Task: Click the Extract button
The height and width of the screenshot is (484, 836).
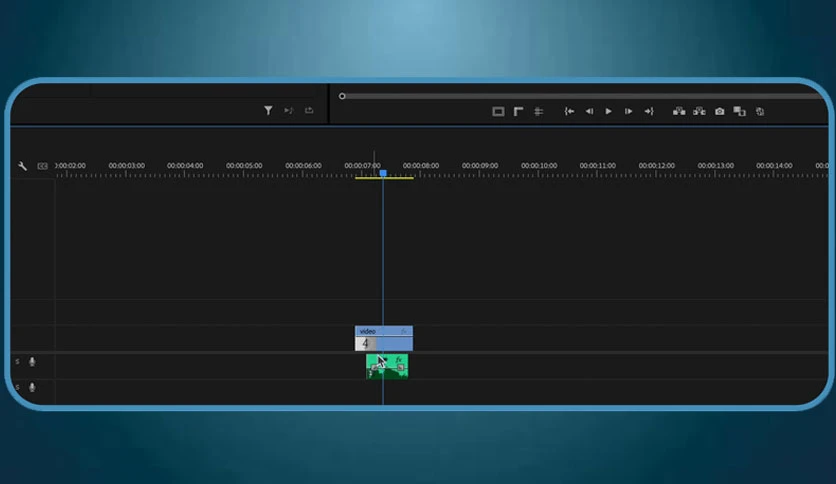Action: tap(699, 111)
